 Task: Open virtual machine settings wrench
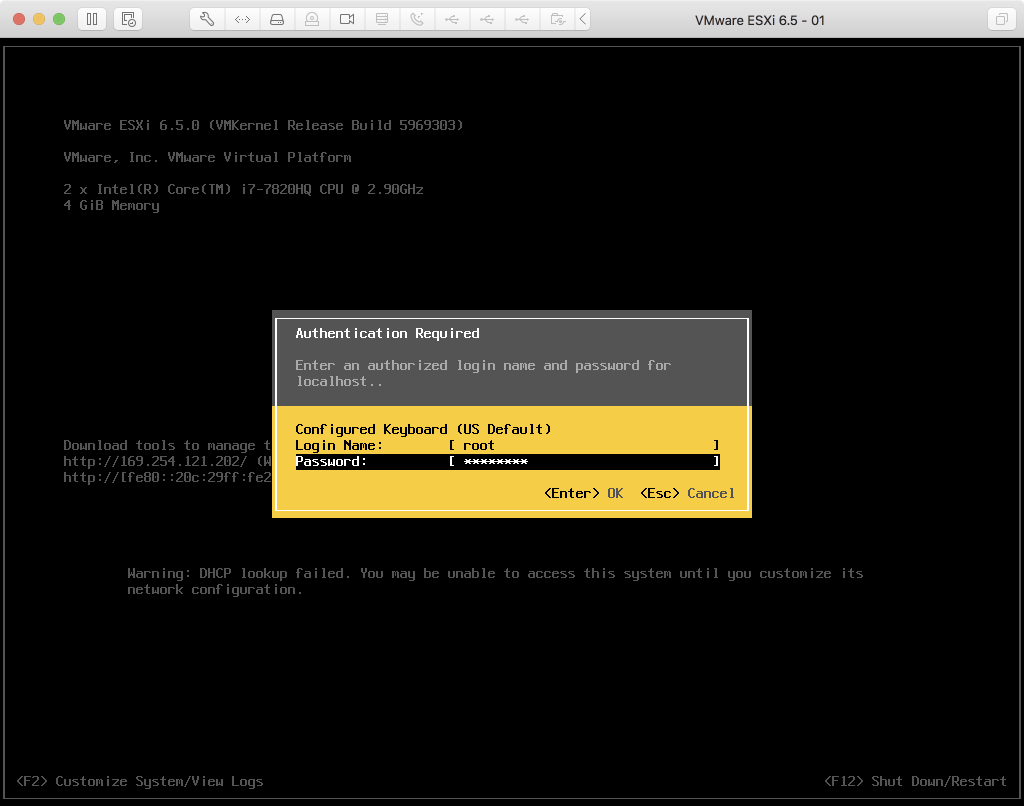click(x=207, y=19)
